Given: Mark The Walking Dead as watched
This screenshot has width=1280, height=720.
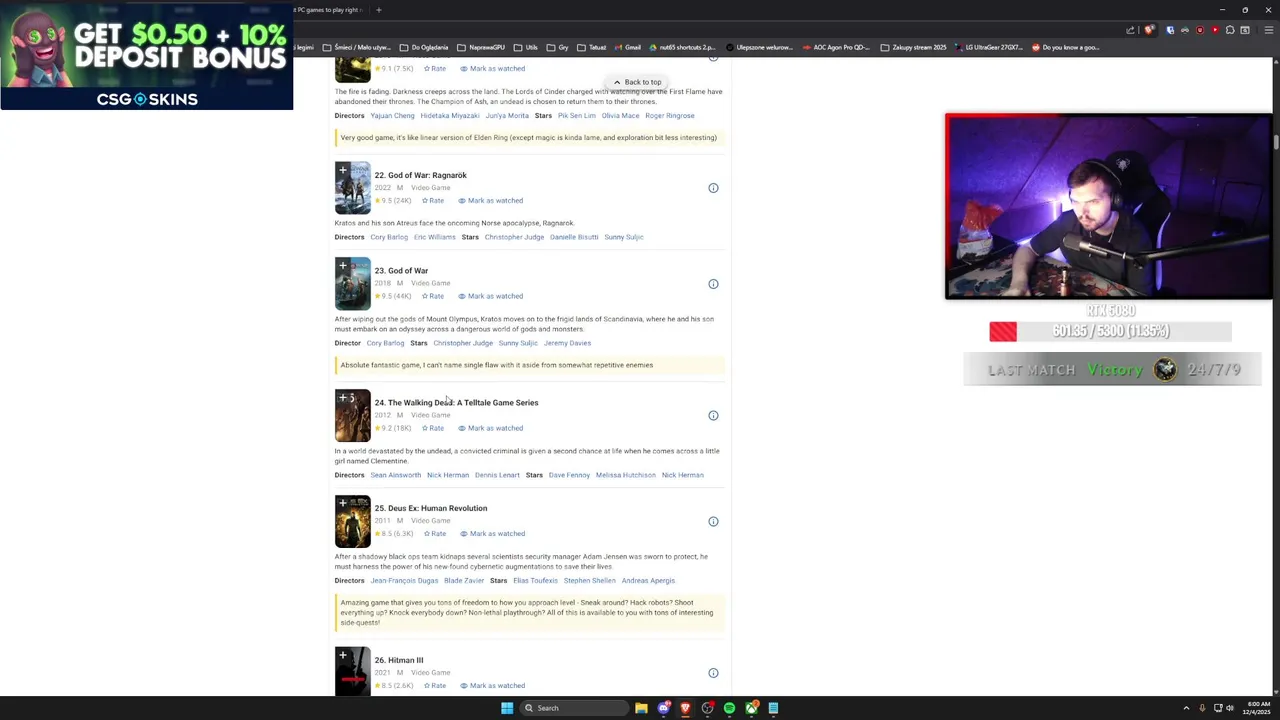Looking at the screenshot, I should [490, 428].
